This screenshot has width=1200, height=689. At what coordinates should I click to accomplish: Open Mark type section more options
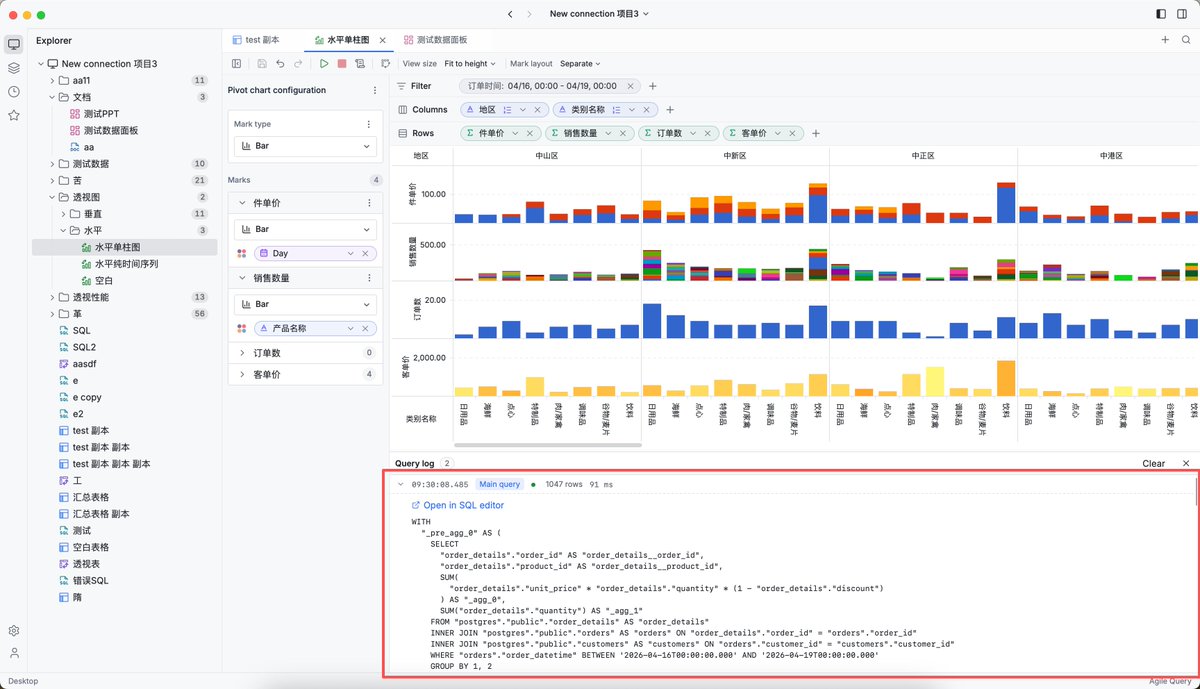[368, 124]
